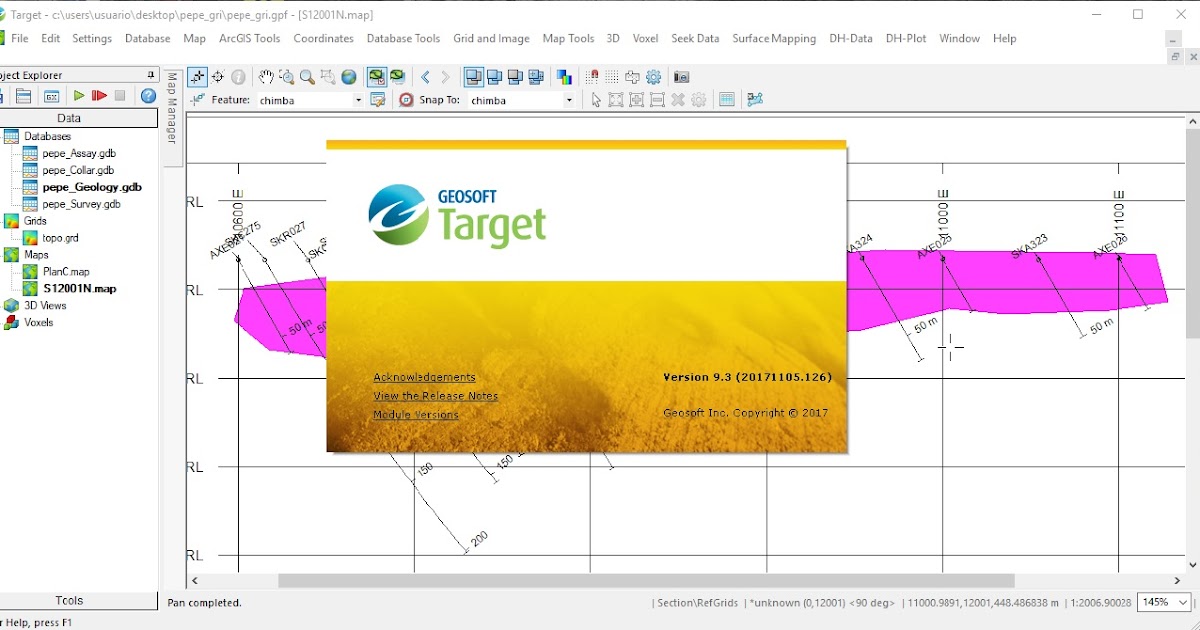Screen dimensions: 1200x630
Task: Select the arrow pointer editing tool
Action: point(597,99)
